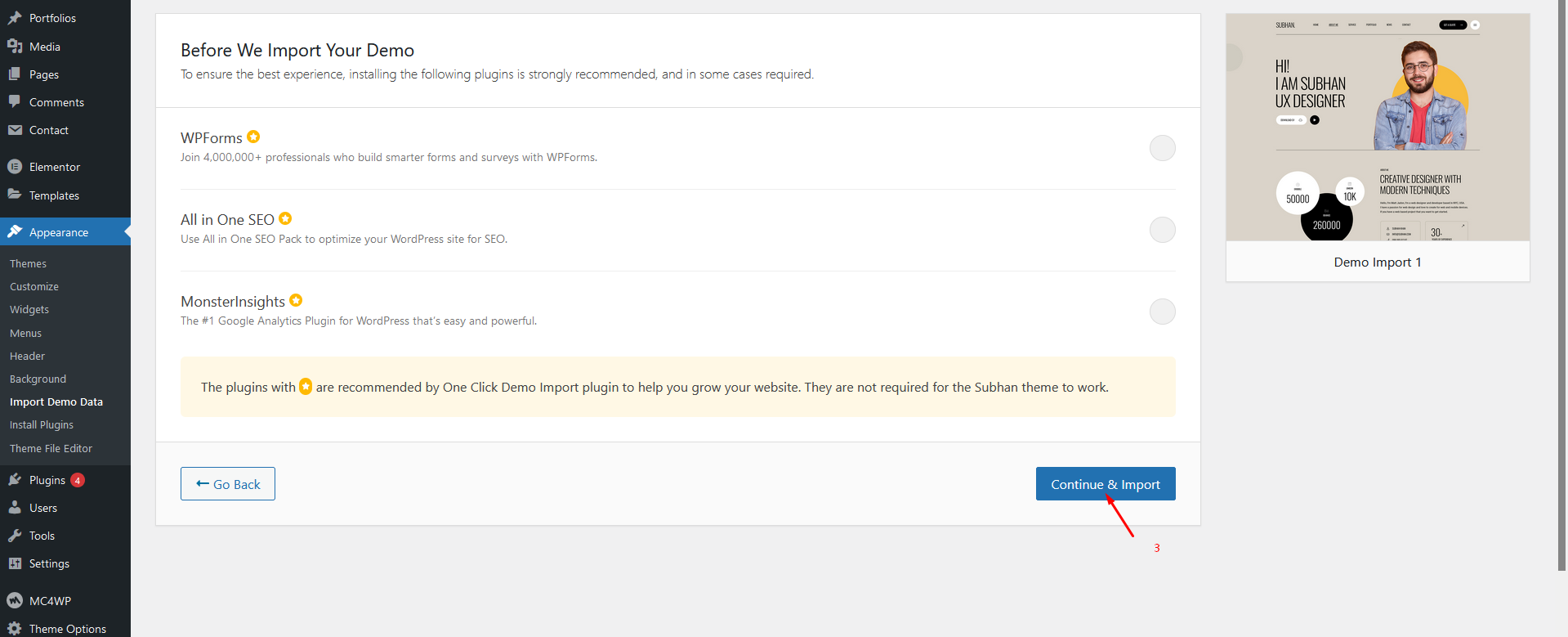
Task: Click the MonsterInsights description text
Action: (359, 321)
